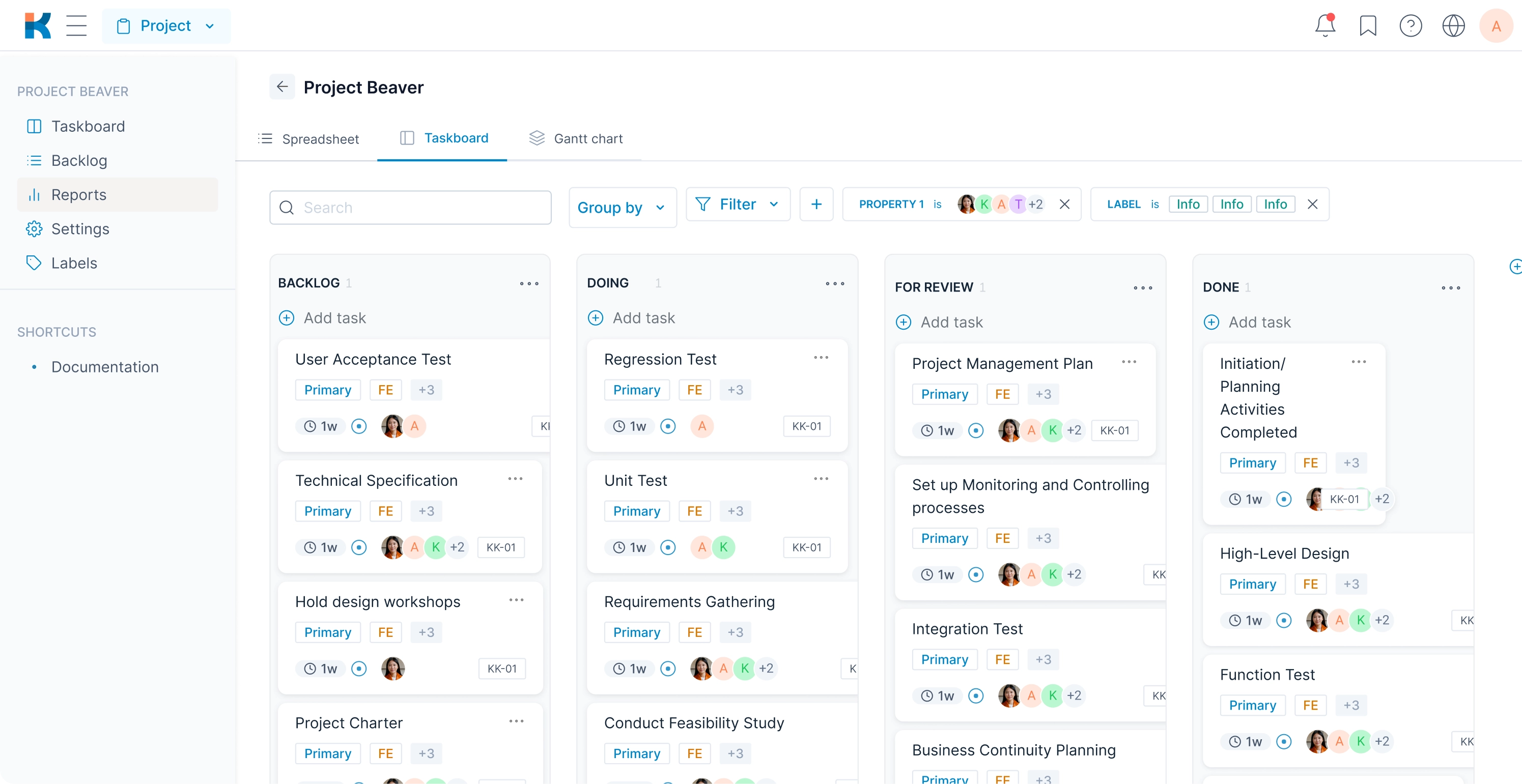The image size is (1522, 784).
Task: Remove the LABEL filter tag
Action: click(1314, 205)
